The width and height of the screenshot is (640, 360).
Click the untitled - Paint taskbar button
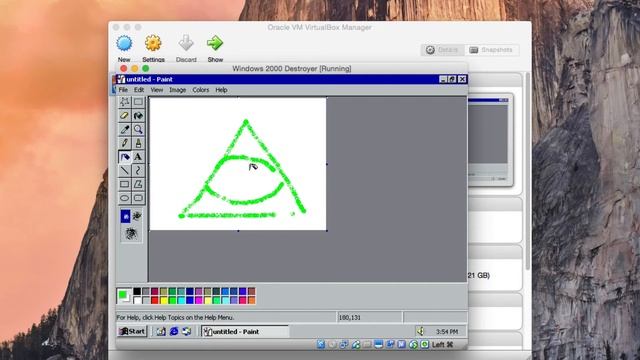pos(245,331)
